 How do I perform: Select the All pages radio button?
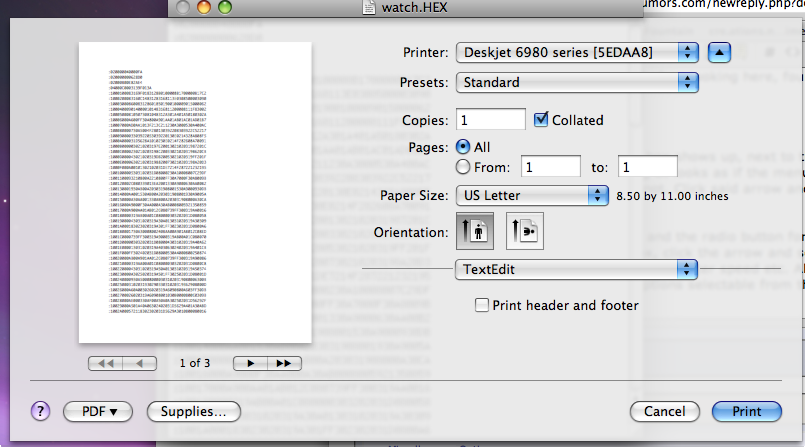[x=463, y=147]
